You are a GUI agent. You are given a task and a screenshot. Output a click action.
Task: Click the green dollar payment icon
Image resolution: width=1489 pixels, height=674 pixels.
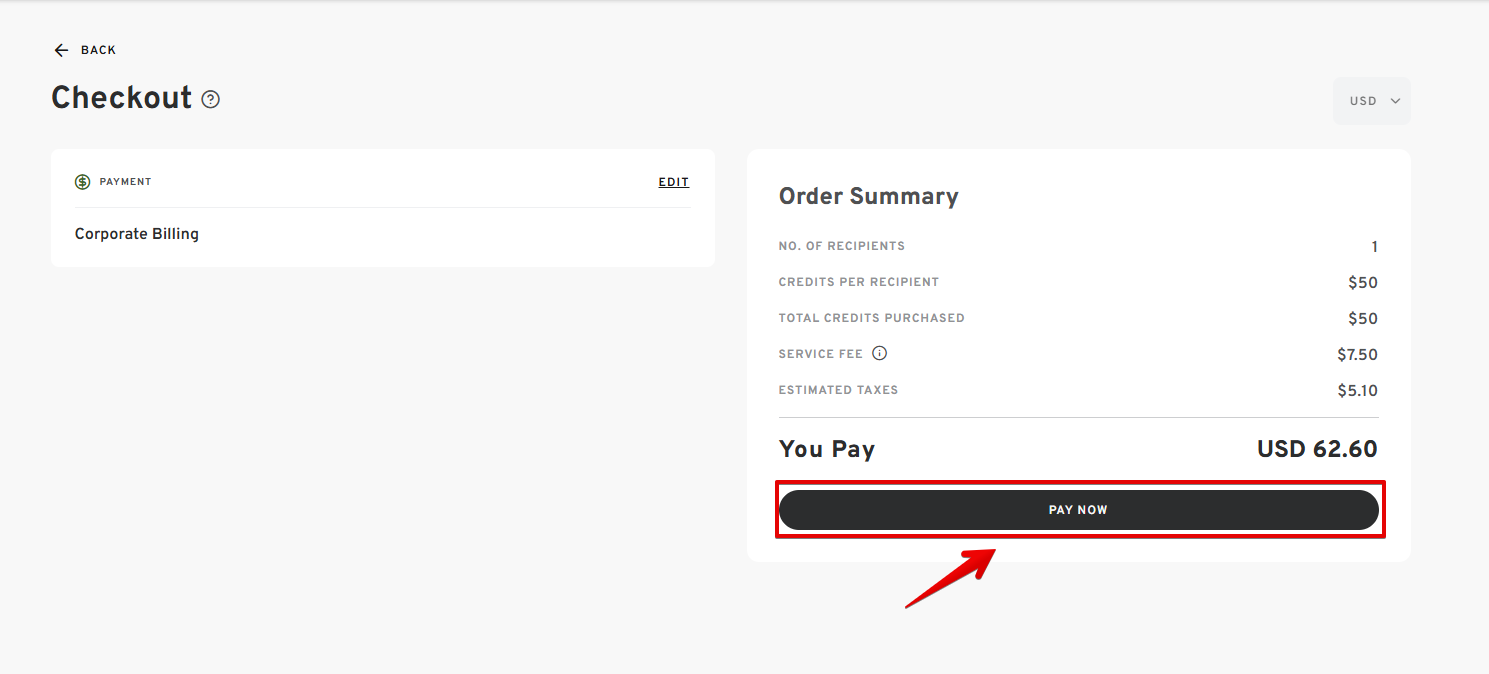(83, 182)
